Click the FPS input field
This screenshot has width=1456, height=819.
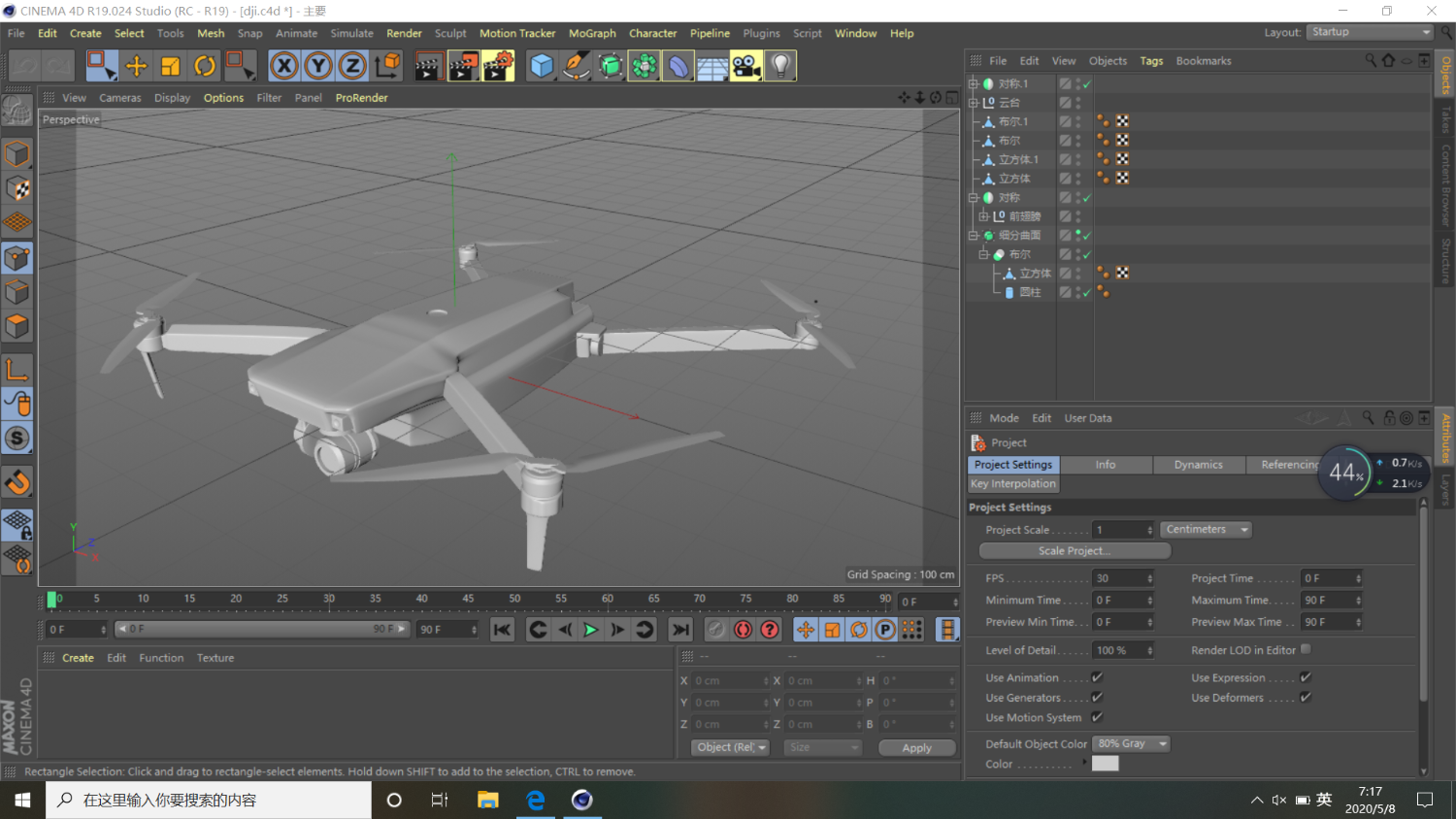point(1123,578)
